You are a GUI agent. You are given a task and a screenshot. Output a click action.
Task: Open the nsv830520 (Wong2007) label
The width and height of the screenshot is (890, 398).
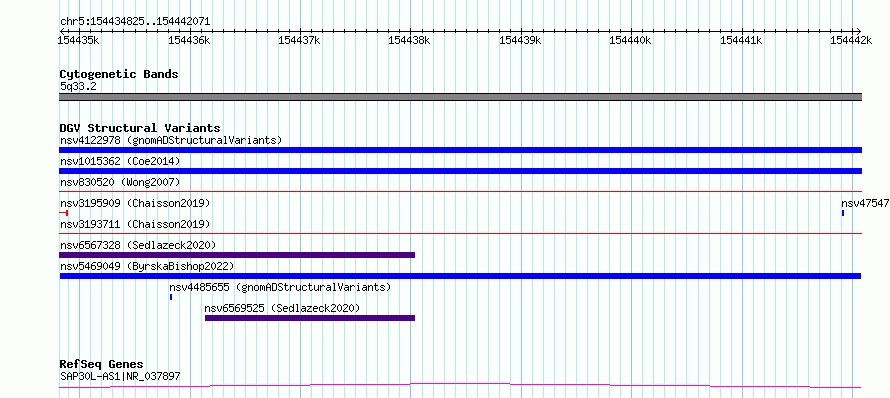pyautogui.click(x=120, y=182)
